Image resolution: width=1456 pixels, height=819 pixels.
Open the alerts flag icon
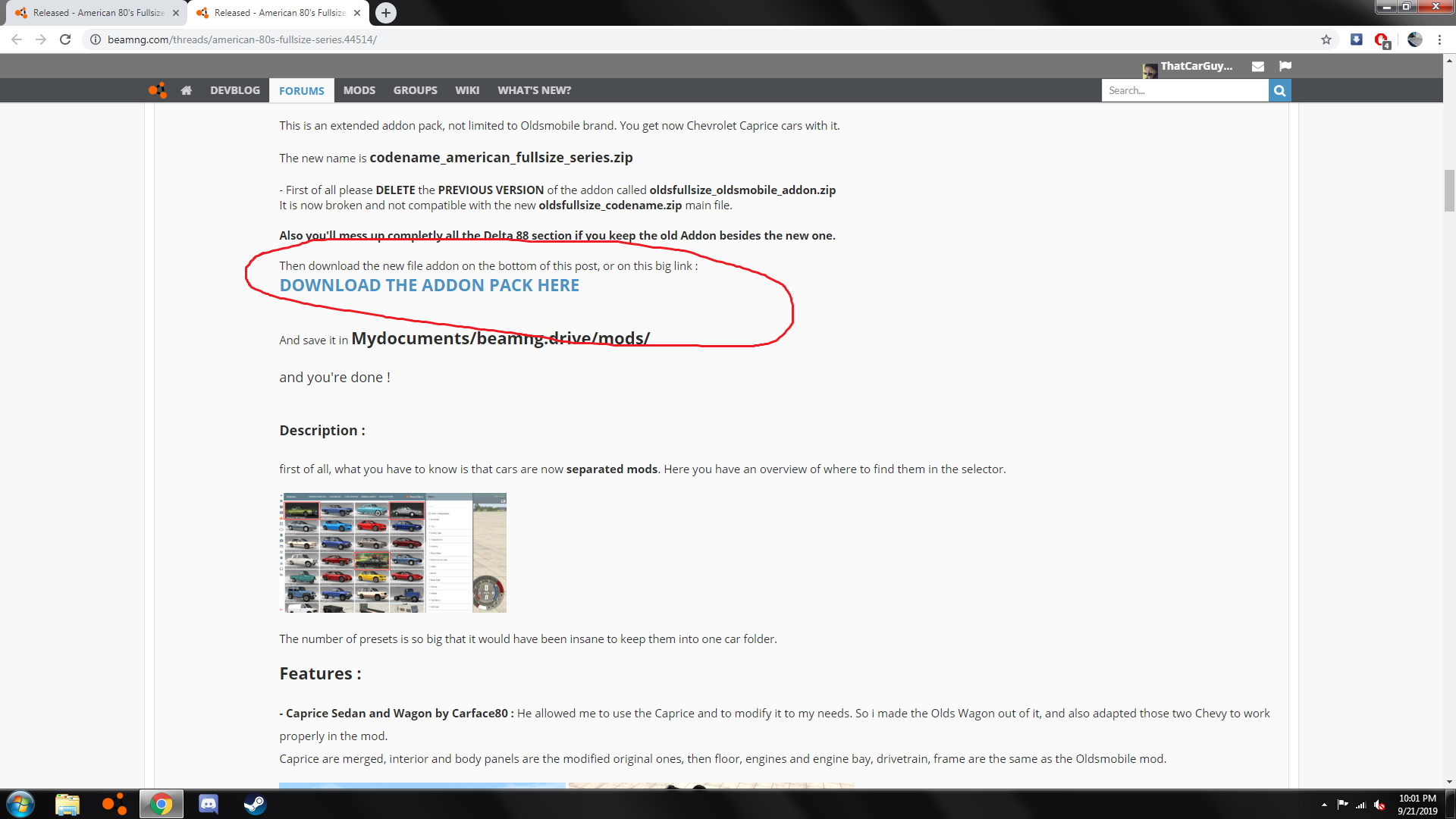coord(1285,66)
